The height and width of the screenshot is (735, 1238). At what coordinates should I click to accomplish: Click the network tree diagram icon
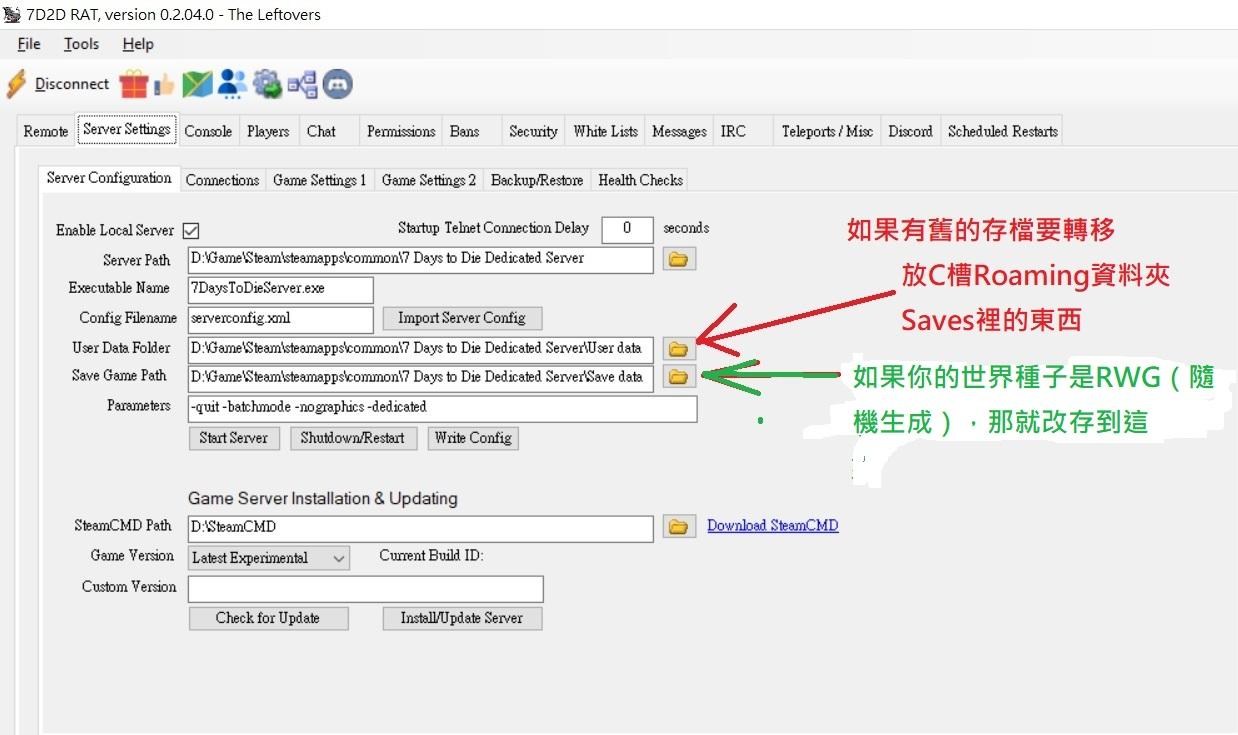click(302, 84)
